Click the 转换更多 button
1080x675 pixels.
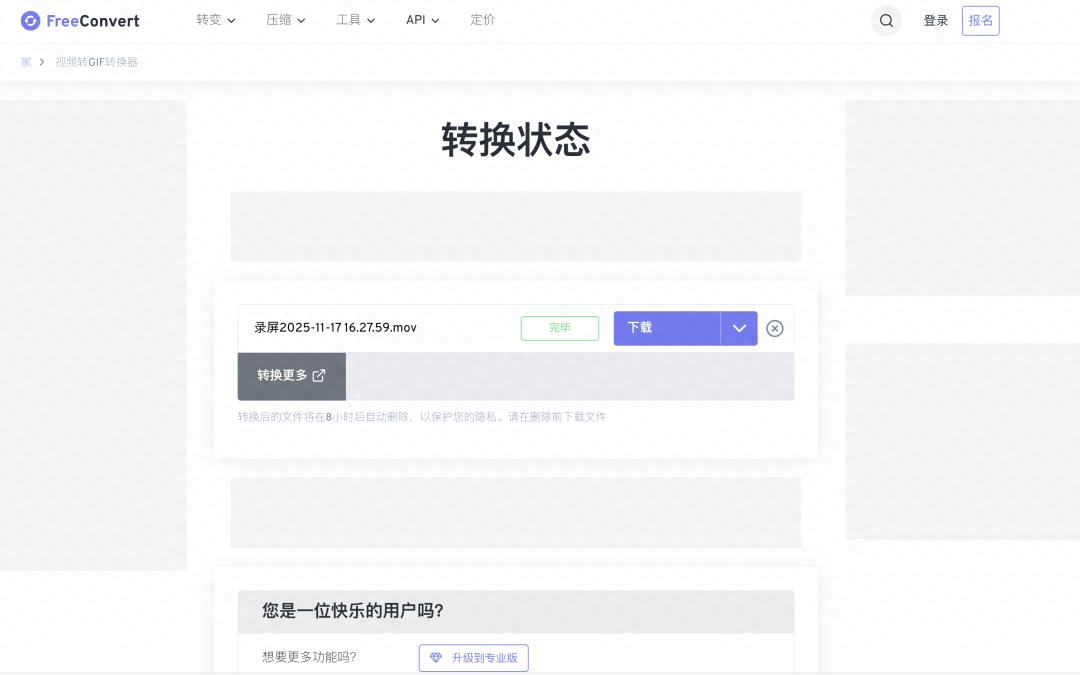tap(291, 376)
